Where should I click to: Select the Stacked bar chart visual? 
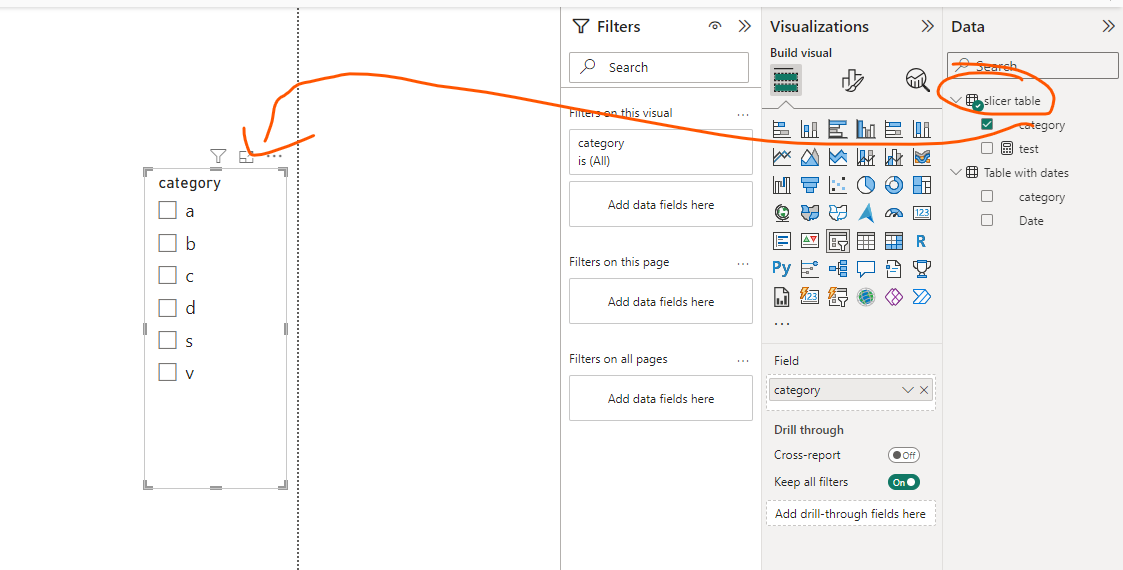(781, 129)
